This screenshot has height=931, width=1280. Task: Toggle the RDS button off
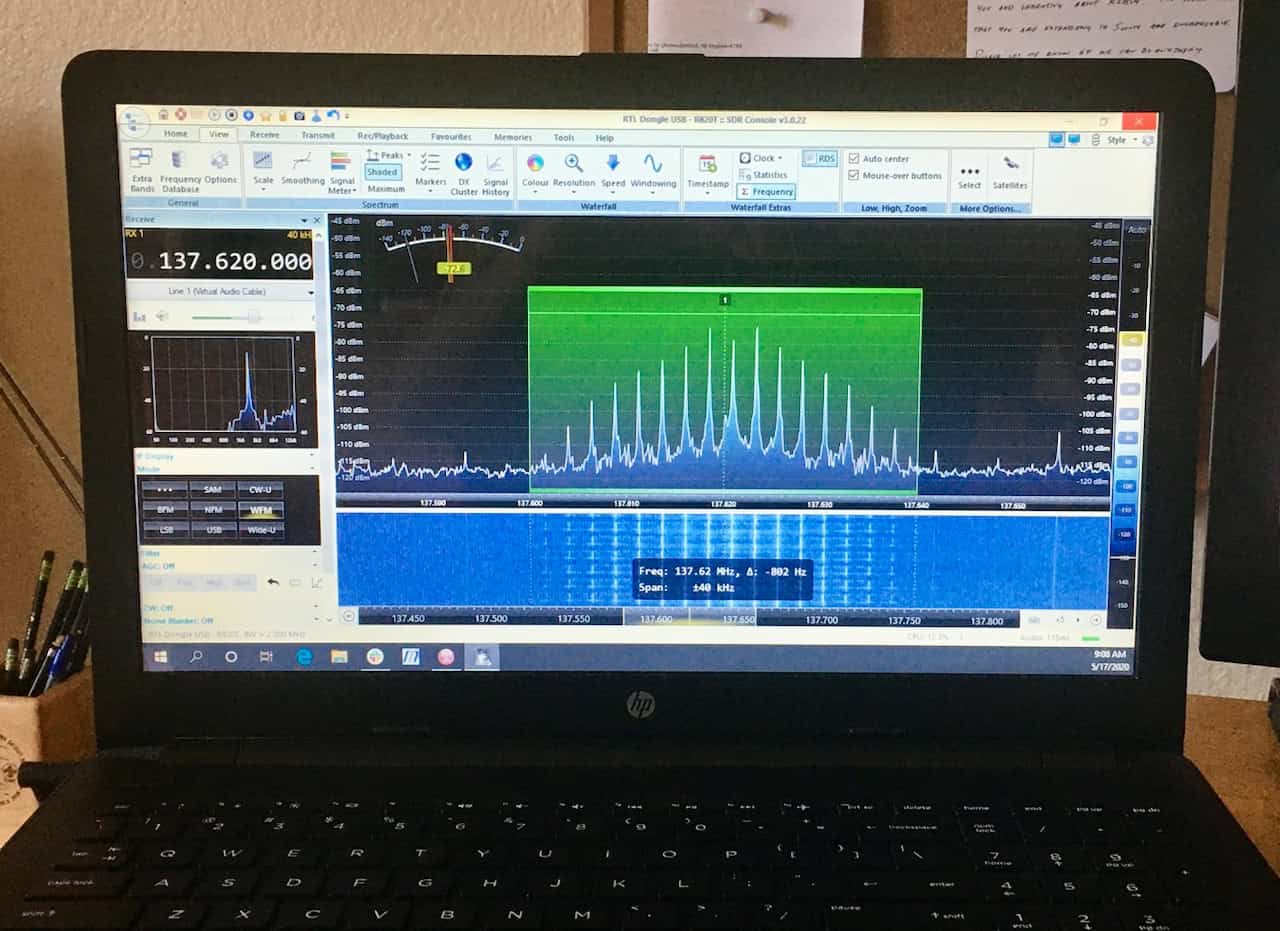coord(821,158)
